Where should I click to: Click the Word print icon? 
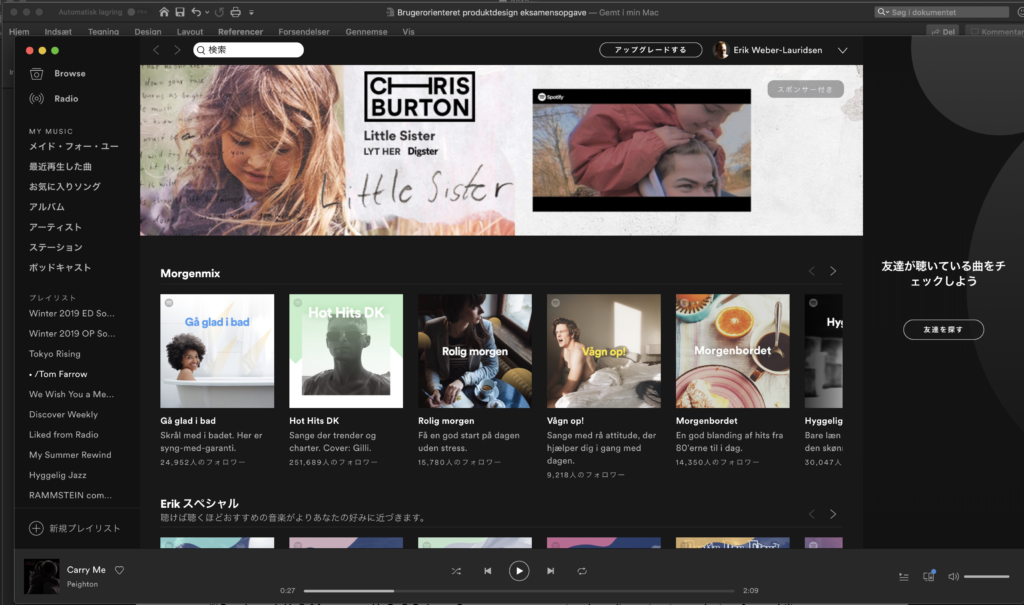click(x=236, y=12)
